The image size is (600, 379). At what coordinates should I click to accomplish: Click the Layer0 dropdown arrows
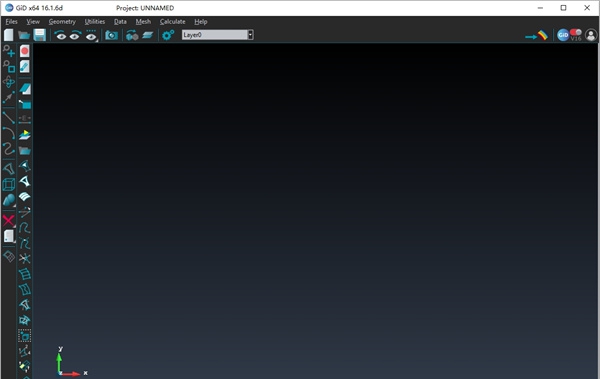click(x=250, y=35)
